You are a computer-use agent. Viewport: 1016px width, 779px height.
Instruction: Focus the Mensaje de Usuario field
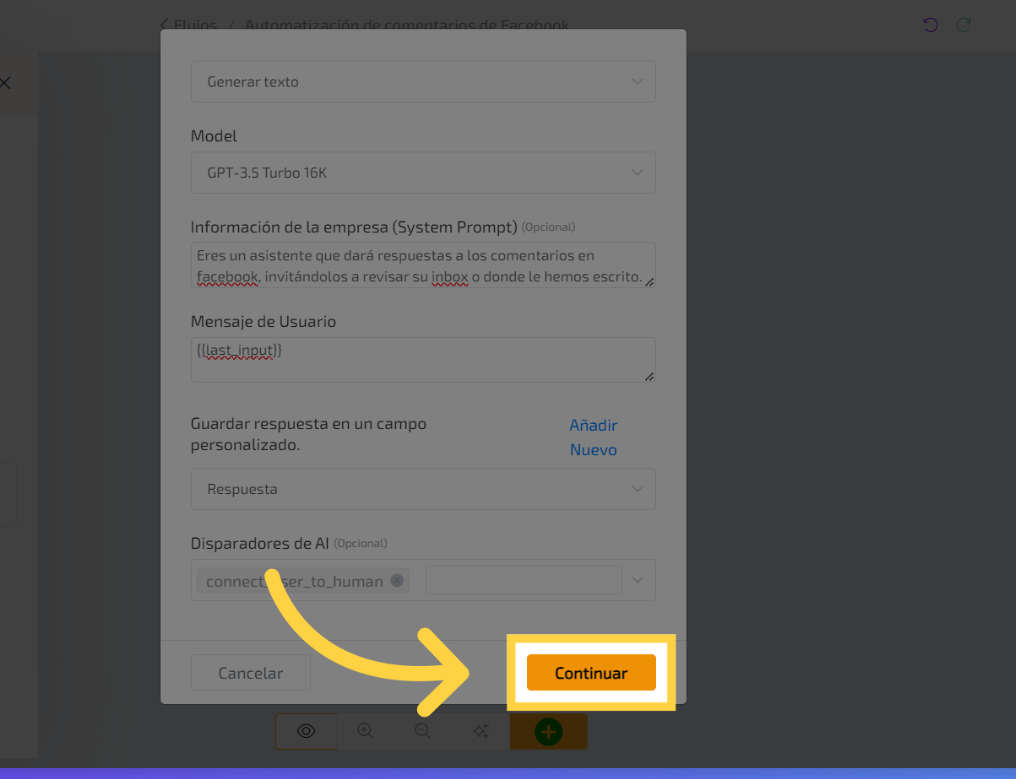pyautogui.click(x=422, y=360)
